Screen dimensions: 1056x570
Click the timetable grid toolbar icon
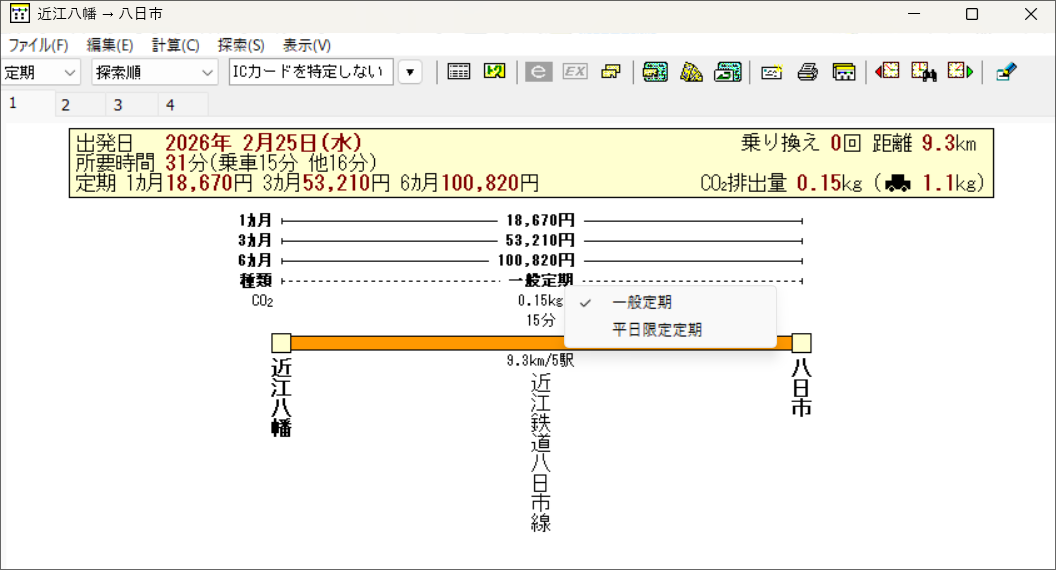tap(459, 71)
